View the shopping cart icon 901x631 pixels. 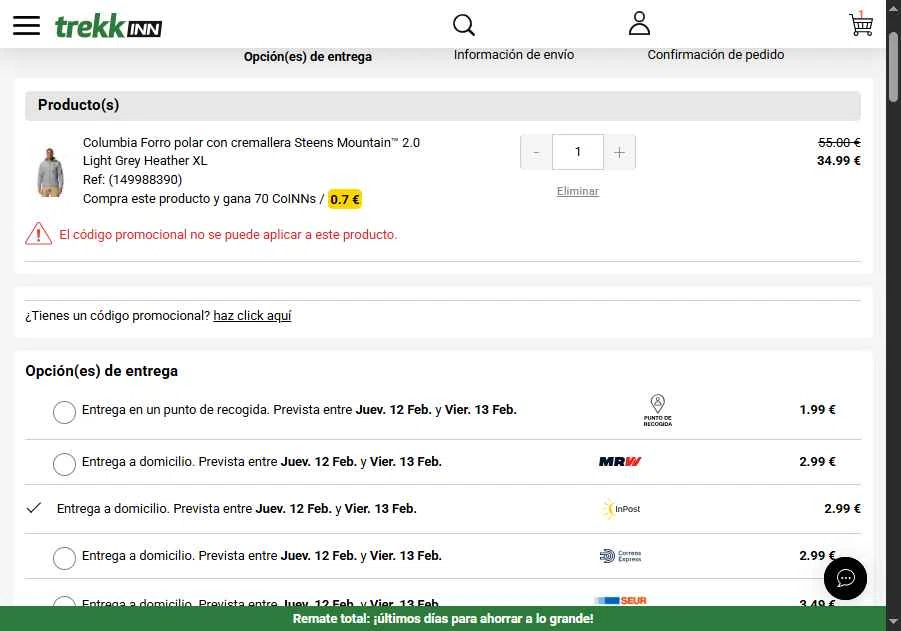(861, 24)
